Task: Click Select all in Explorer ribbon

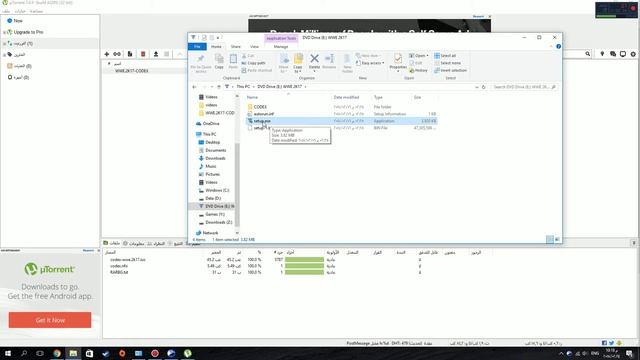Action: click(445, 56)
